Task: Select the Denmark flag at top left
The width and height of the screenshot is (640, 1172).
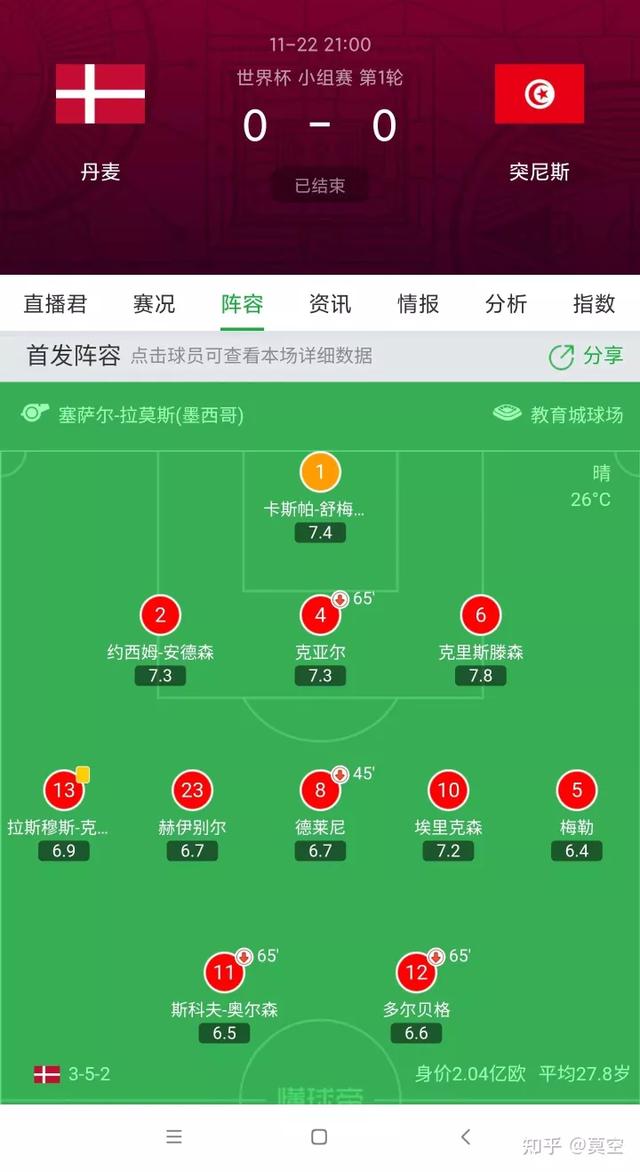Action: pos(98,92)
